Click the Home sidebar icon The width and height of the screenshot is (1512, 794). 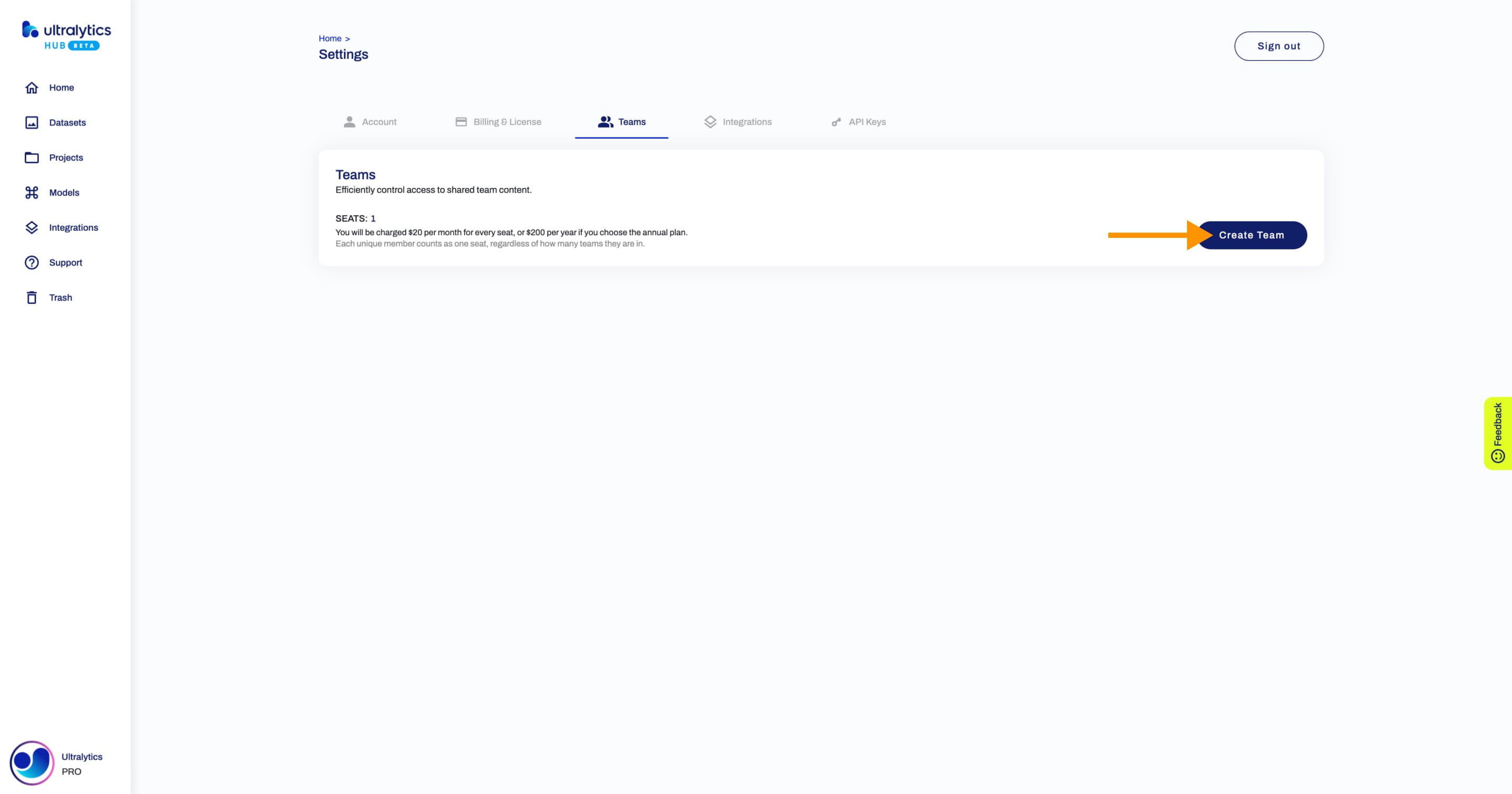coord(32,87)
